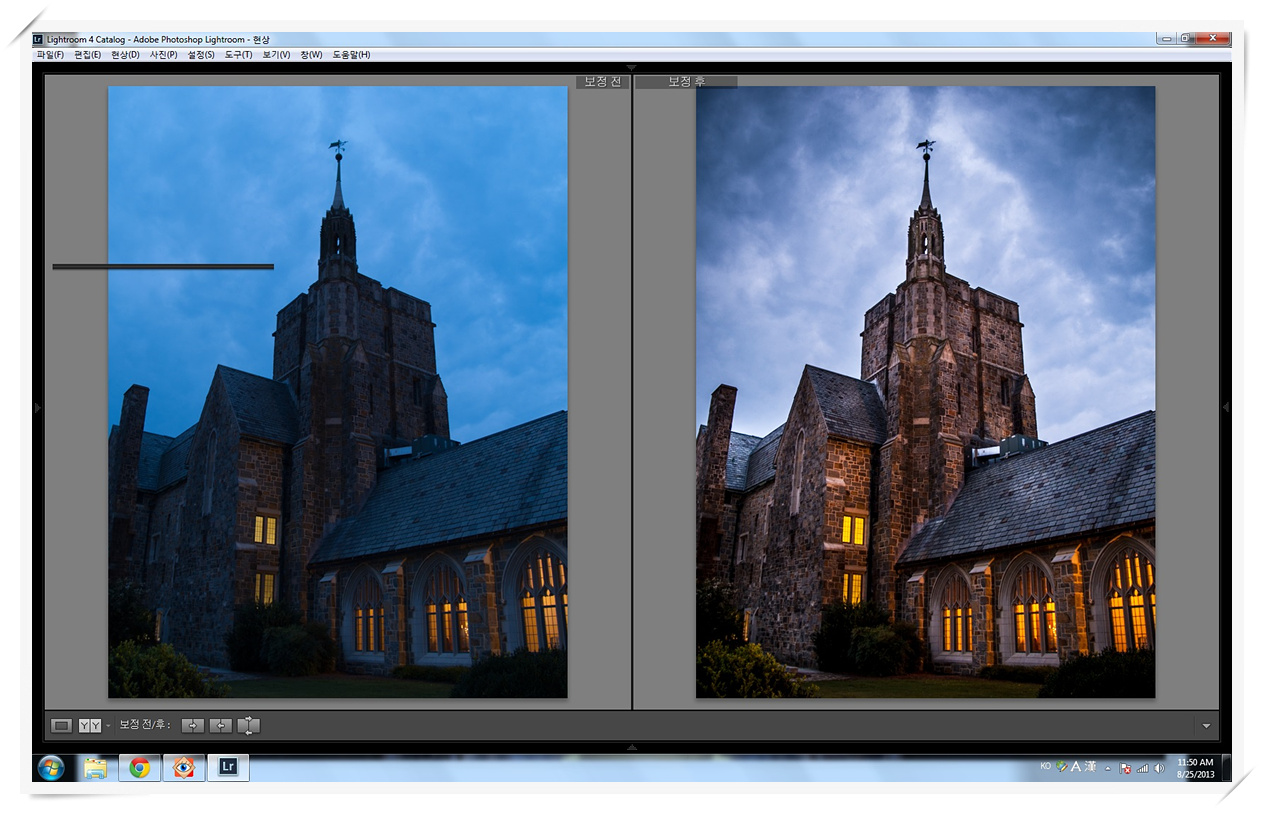Screen dimensions: 1264x814
Task: Swap Before and After settings icon
Action: pyautogui.click(x=248, y=725)
